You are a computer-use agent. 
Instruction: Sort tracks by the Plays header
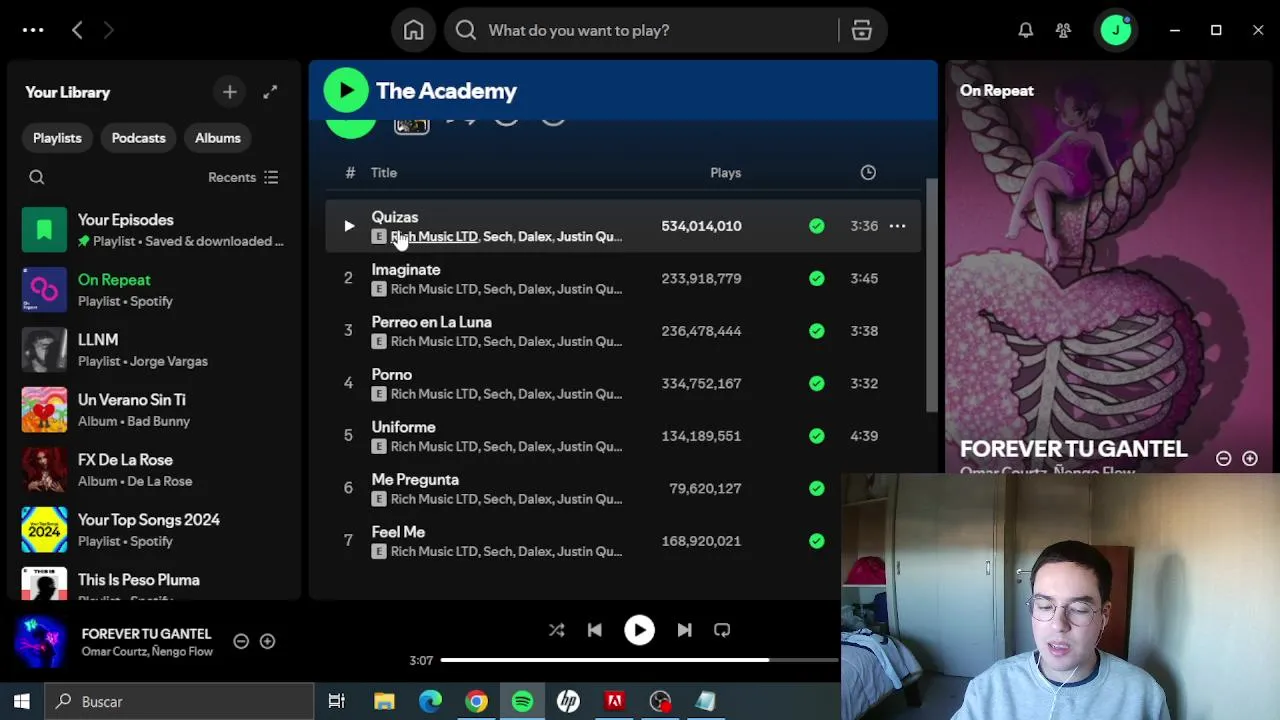tap(726, 173)
